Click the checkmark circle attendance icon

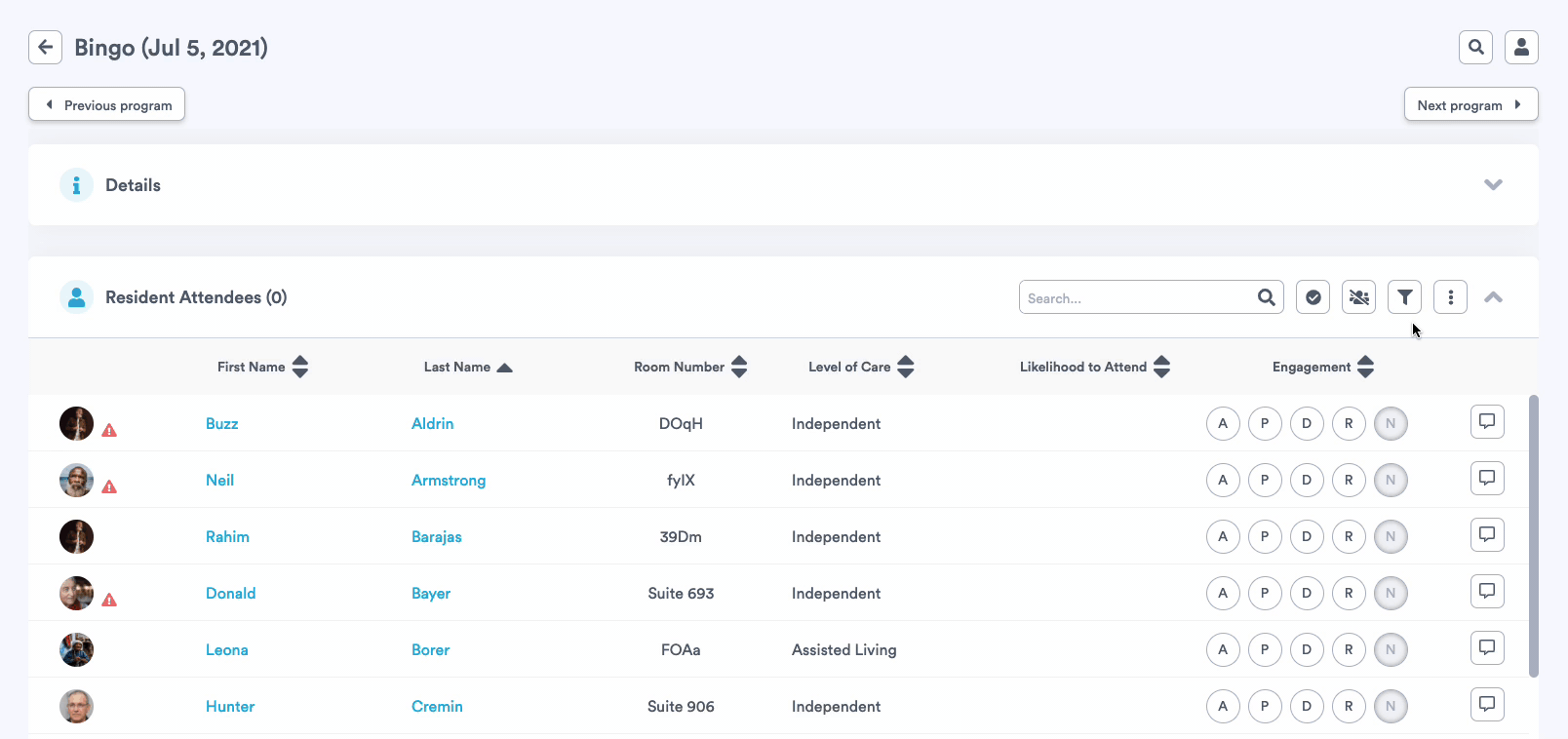pyautogui.click(x=1313, y=297)
